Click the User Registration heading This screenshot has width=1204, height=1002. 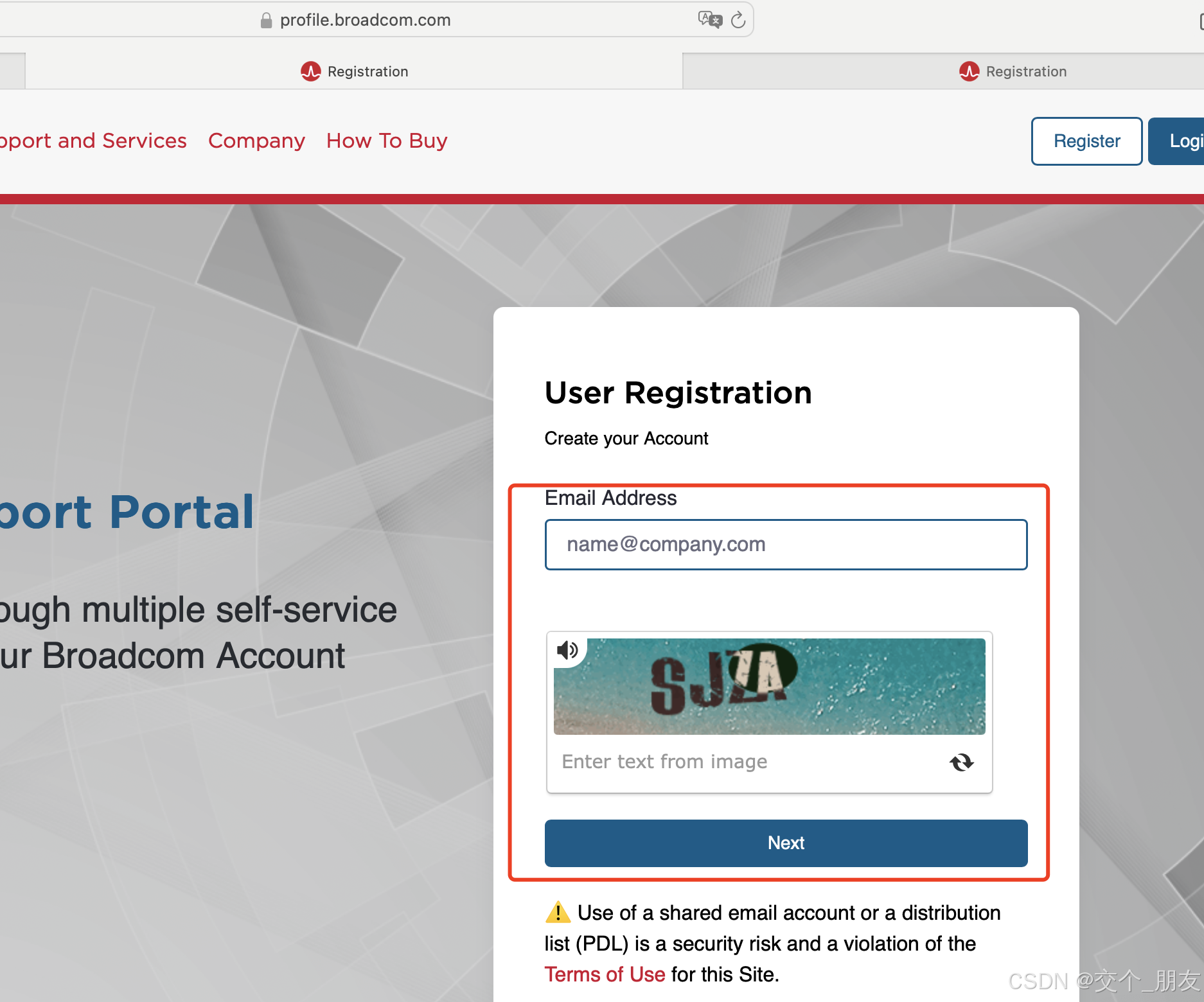(x=678, y=392)
